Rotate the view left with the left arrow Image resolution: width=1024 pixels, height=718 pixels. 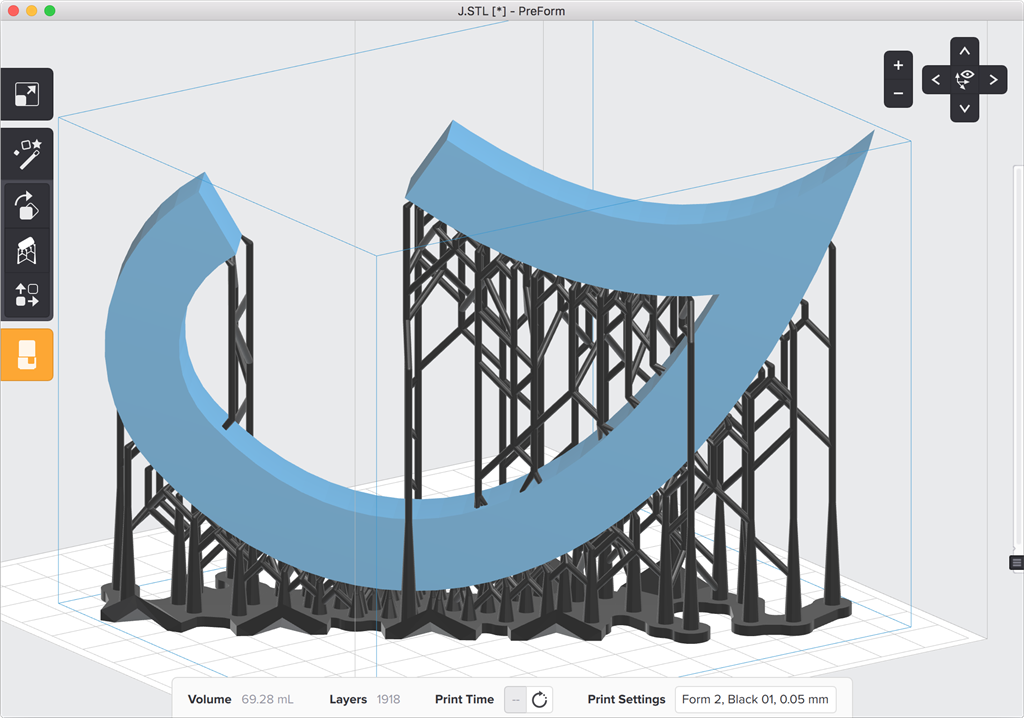click(x=936, y=80)
